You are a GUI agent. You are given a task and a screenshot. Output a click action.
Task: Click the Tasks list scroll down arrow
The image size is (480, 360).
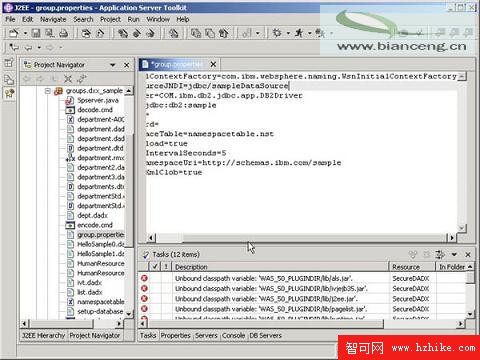click(470, 314)
